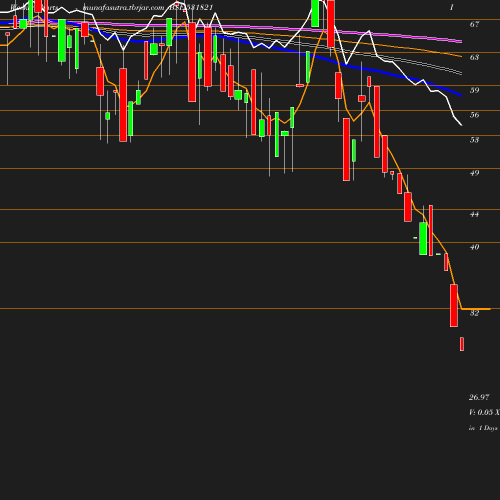Click the '67' price axis label
This screenshot has width=500, height=500.
click(474, 24)
